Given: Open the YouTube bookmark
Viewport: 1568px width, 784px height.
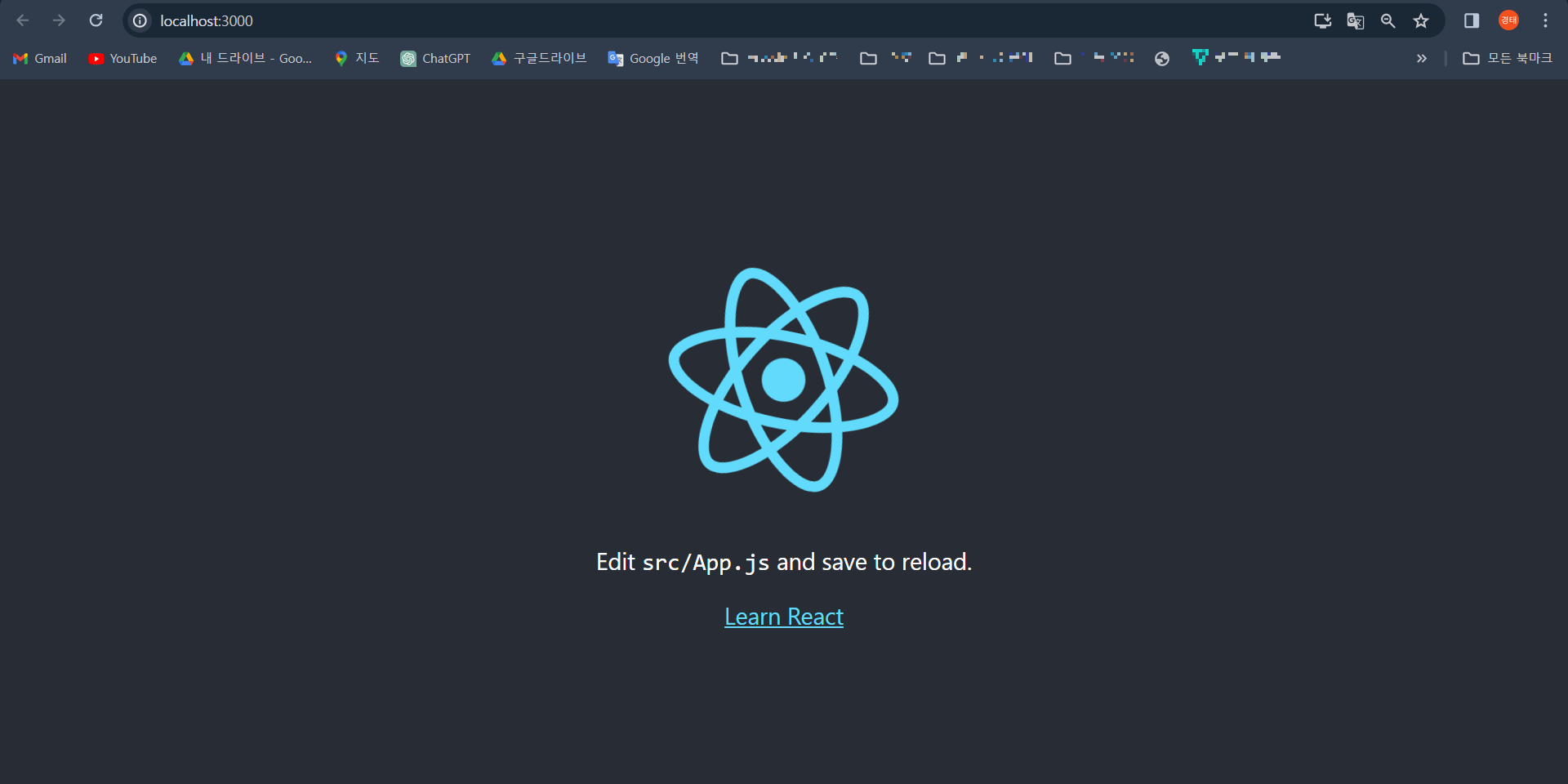Looking at the screenshot, I should click(x=122, y=58).
